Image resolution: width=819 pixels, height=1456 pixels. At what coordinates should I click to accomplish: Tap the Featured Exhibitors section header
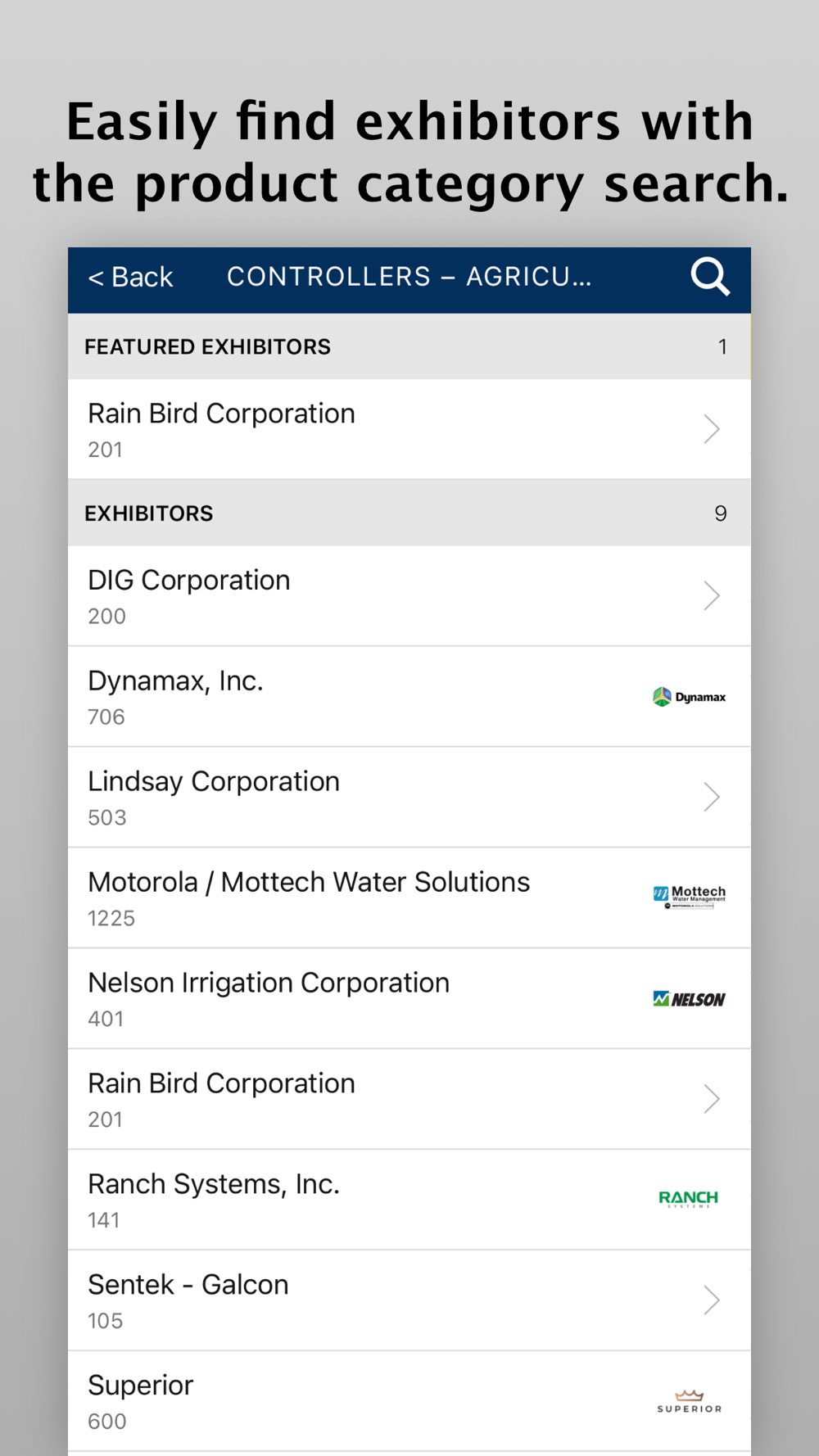[x=208, y=347]
